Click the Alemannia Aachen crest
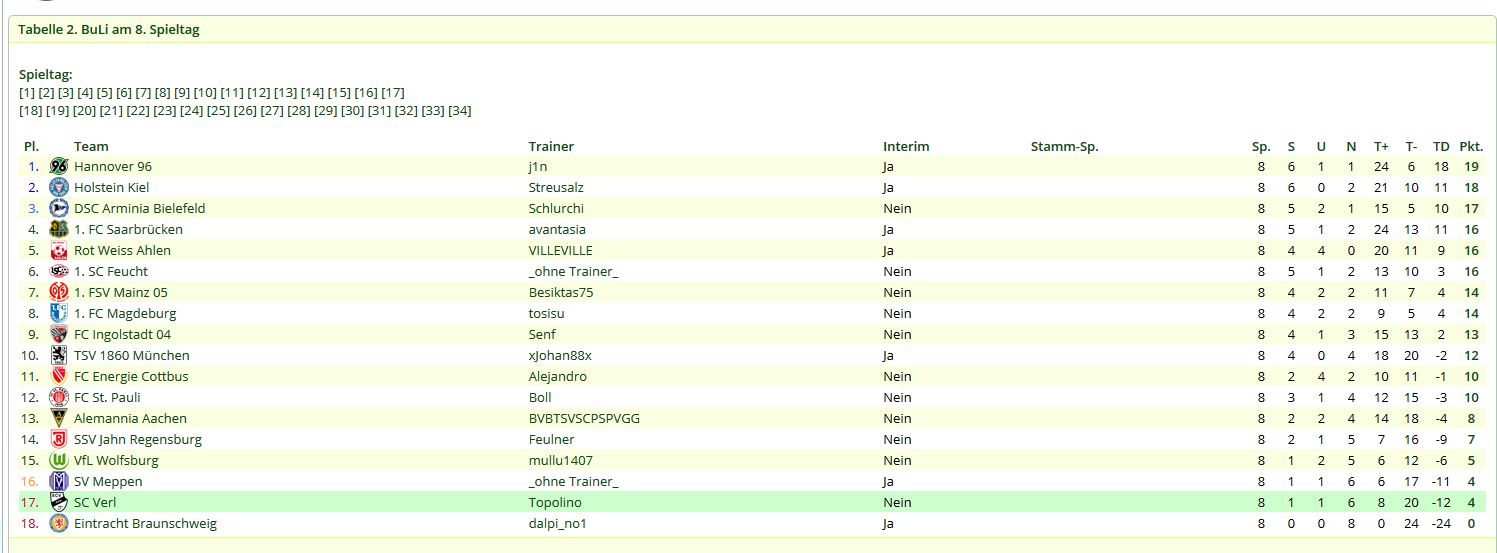 click(59, 418)
